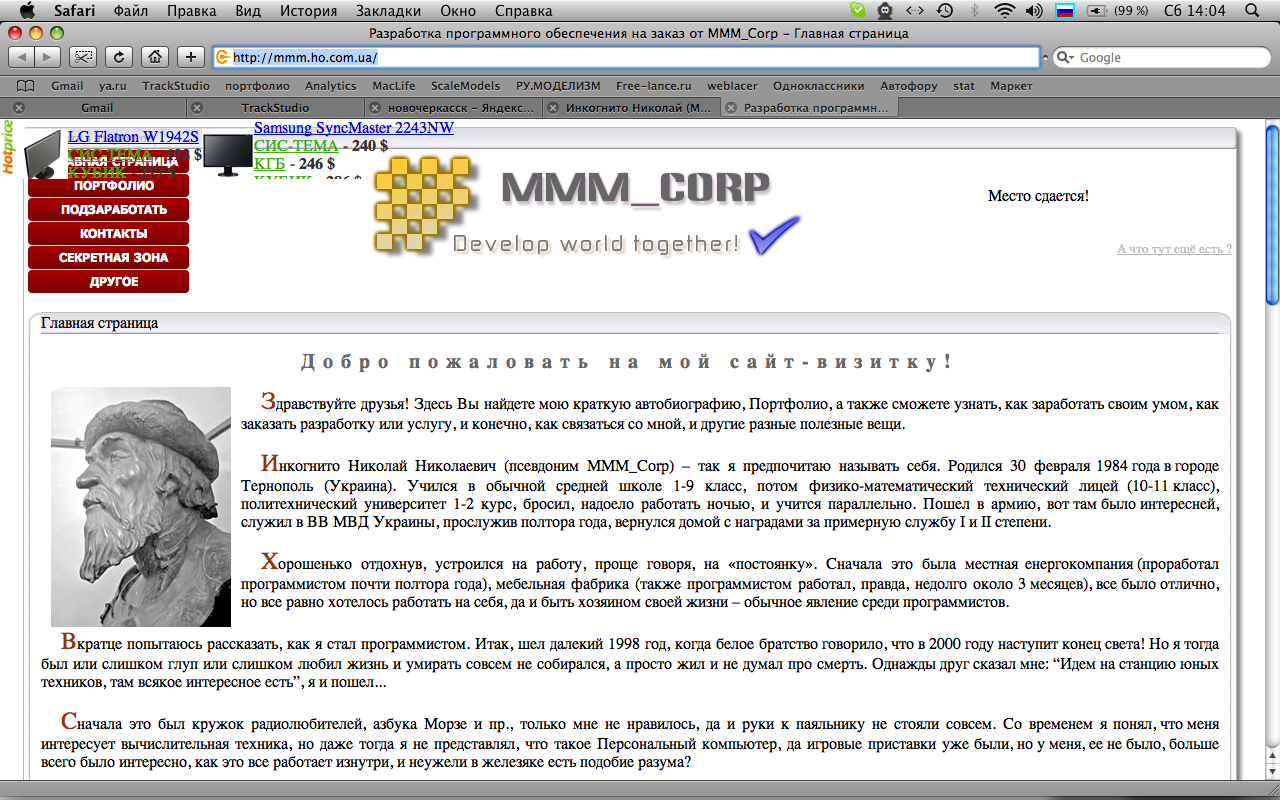Viewport: 1280px width, 800px height.
Task: Open the ya.ru bookmark
Action: (x=113, y=86)
